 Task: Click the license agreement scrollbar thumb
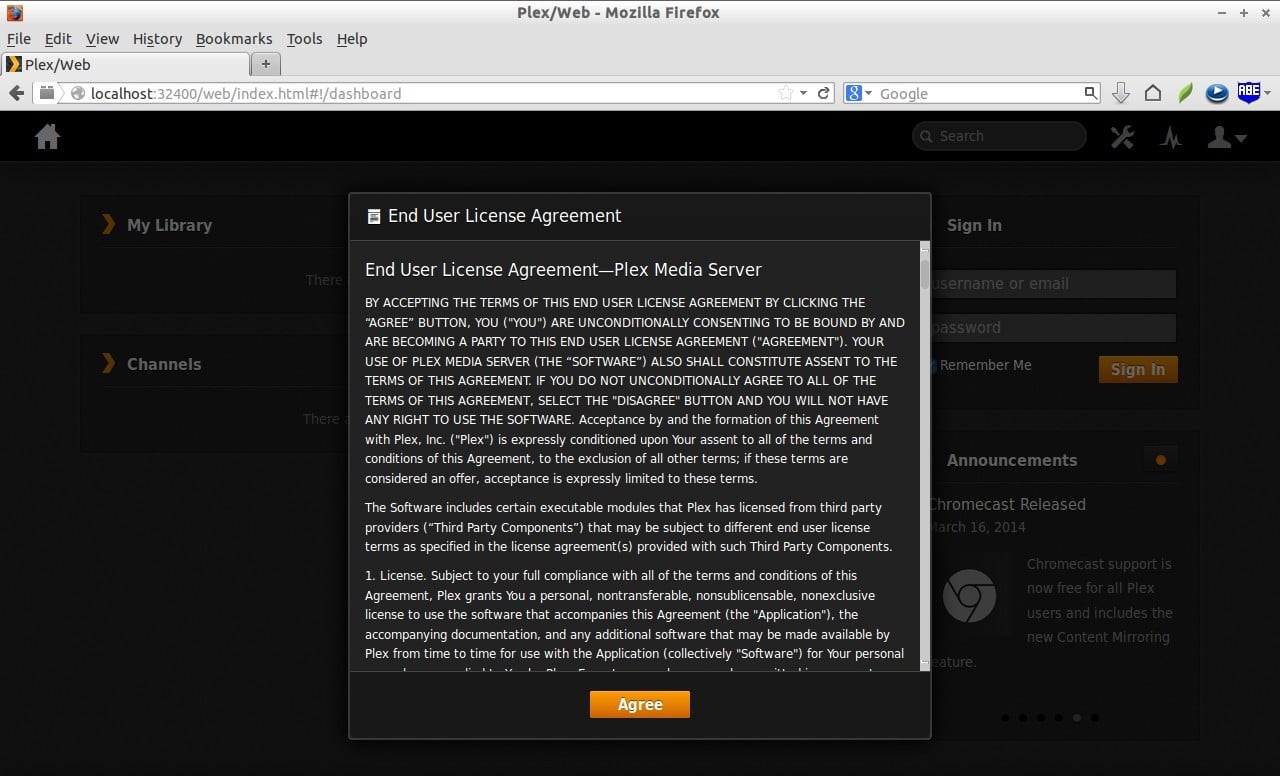click(x=925, y=273)
